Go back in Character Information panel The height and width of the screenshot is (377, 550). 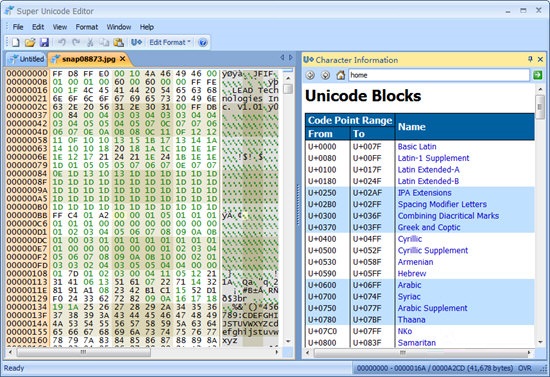(310, 75)
